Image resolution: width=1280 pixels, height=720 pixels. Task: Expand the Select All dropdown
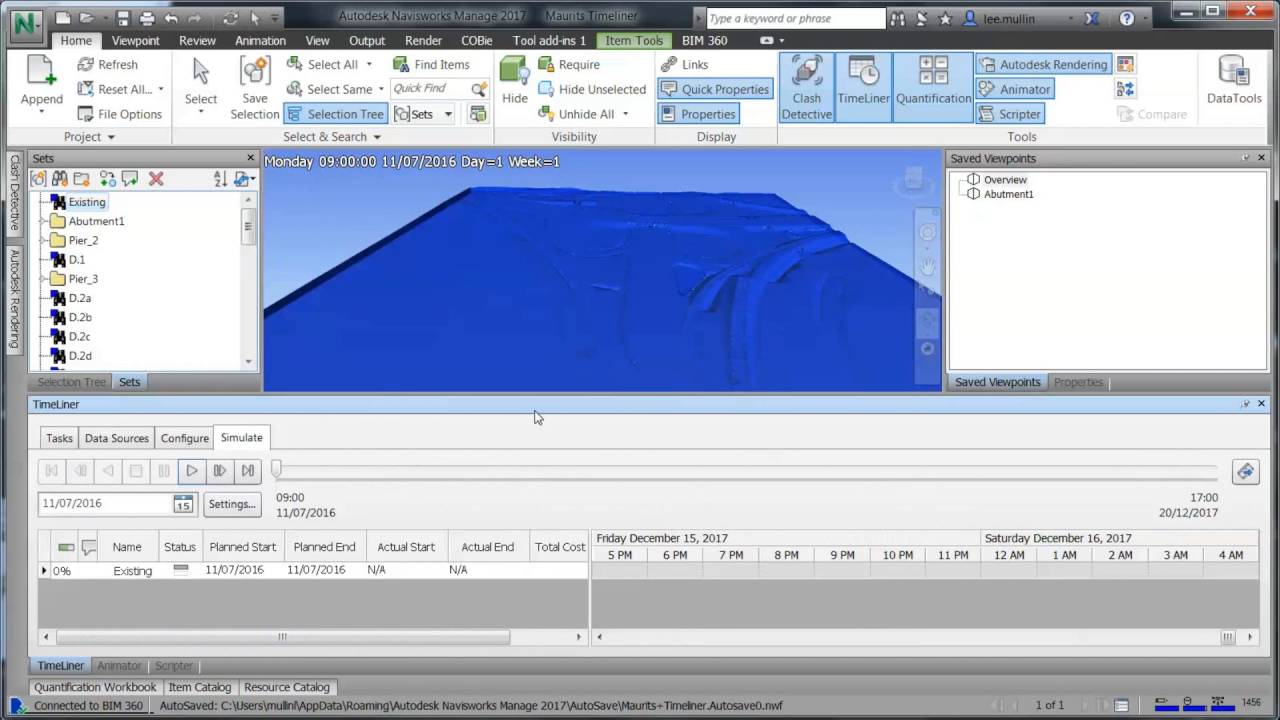369,65
